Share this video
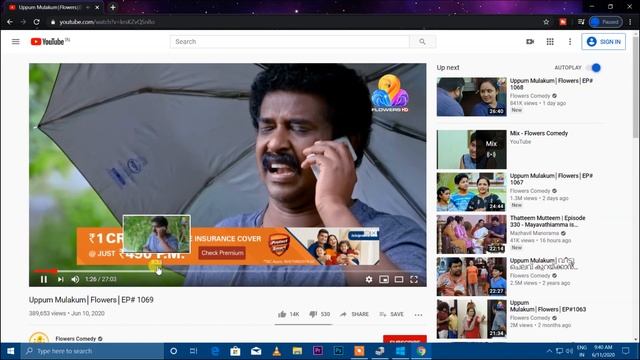The width and height of the screenshot is (640, 360). (354, 314)
